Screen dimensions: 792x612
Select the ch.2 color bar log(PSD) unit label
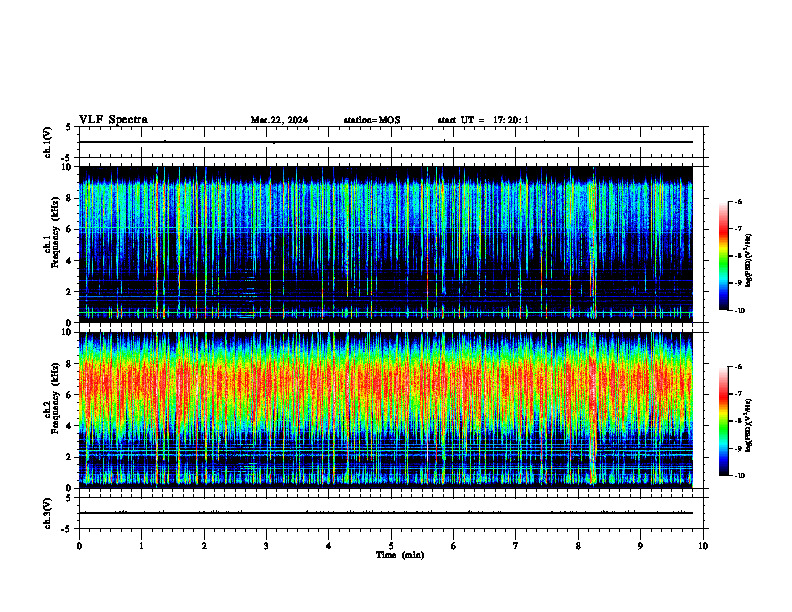[749, 425]
